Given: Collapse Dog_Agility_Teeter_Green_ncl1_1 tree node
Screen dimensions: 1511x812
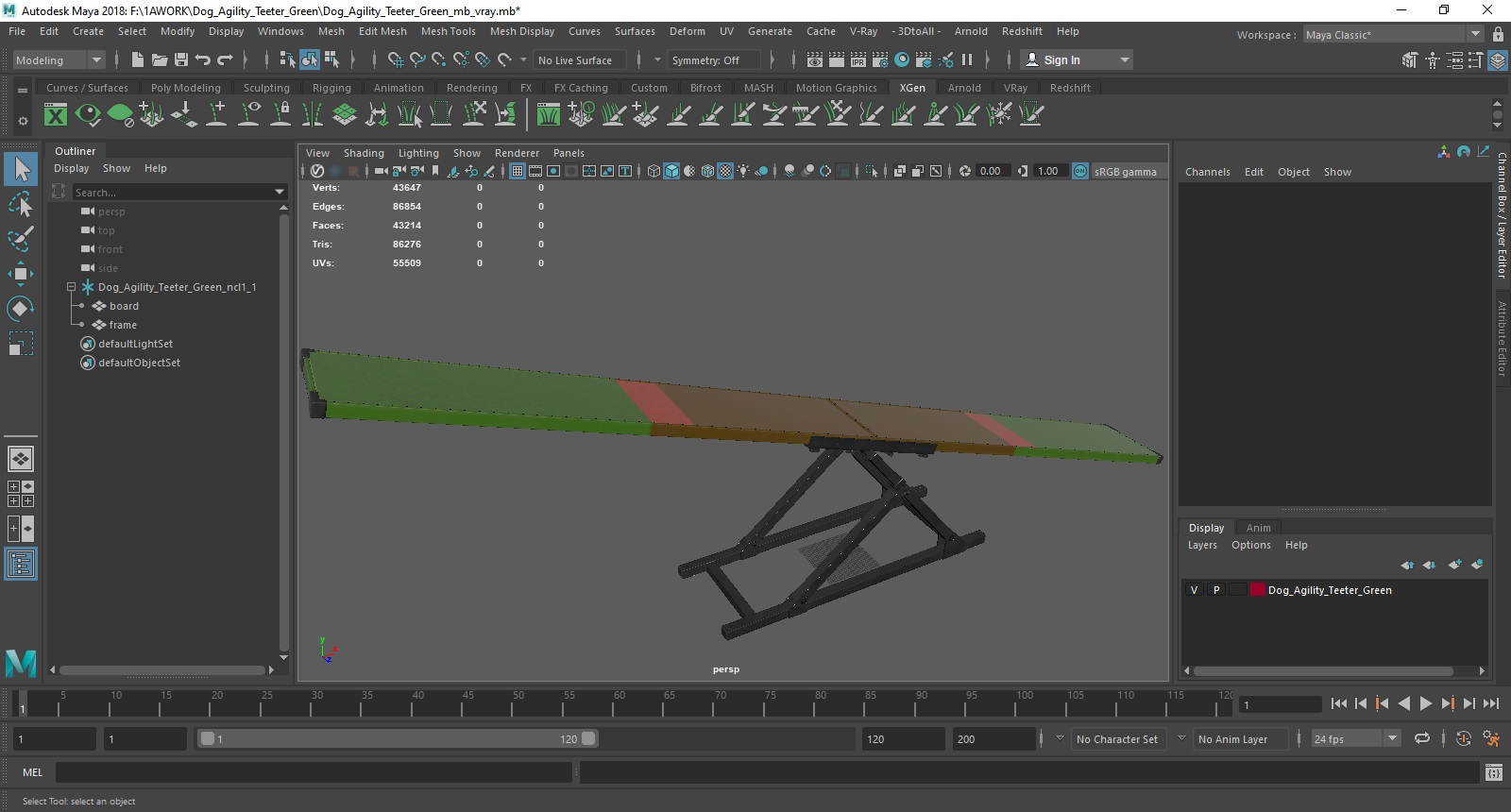Looking at the screenshot, I should coord(71,287).
